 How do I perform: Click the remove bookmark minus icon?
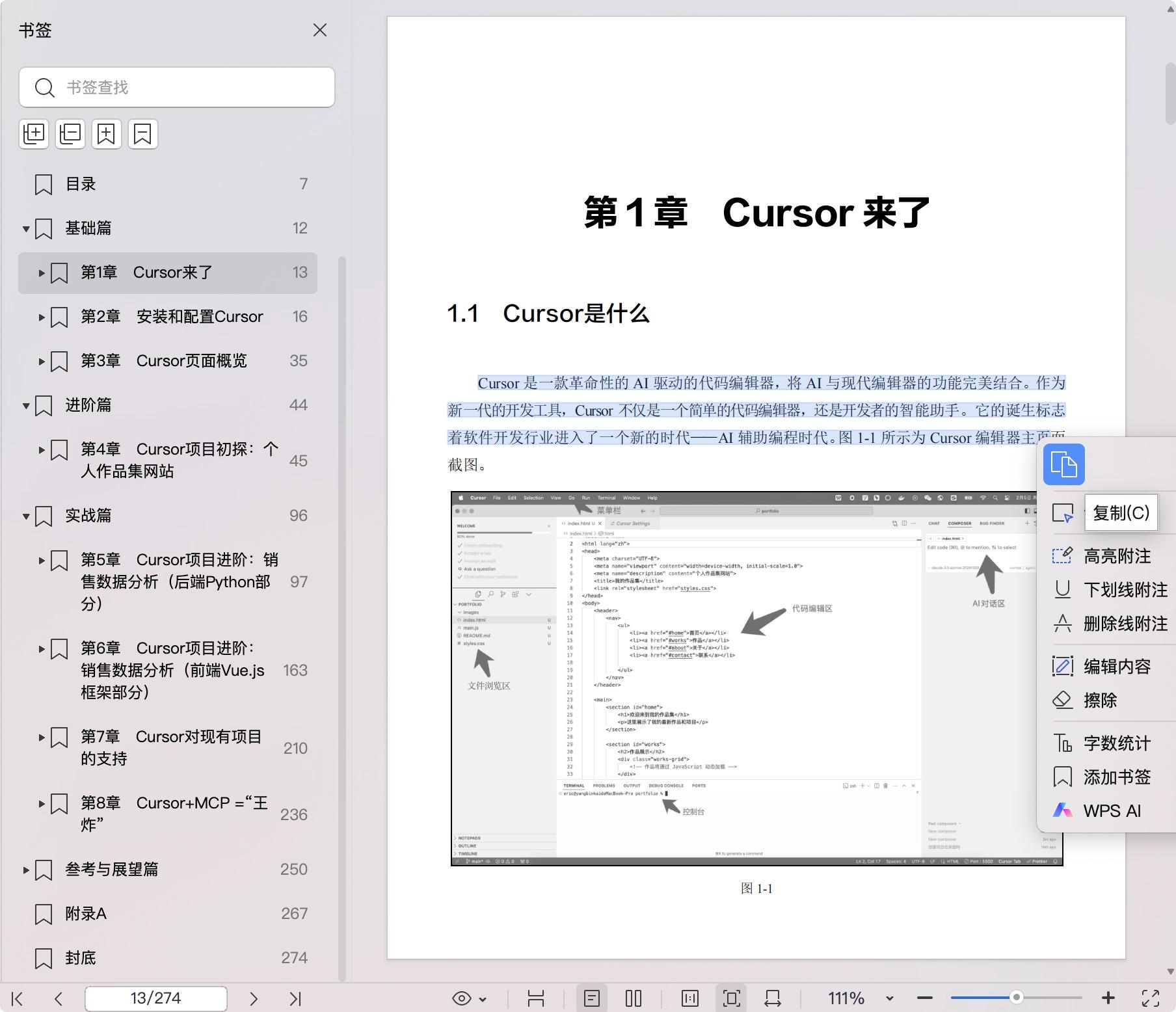143,134
